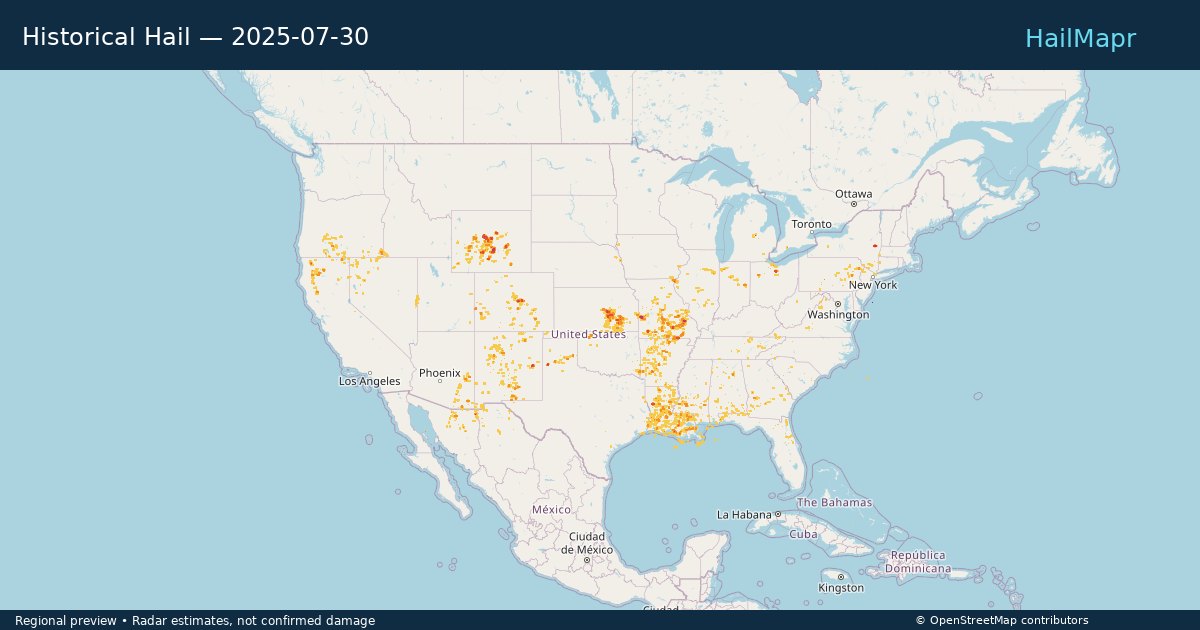Viewport: 1200px width, 630px height.
Task: Select the New York city label
Action: [873, 285]
